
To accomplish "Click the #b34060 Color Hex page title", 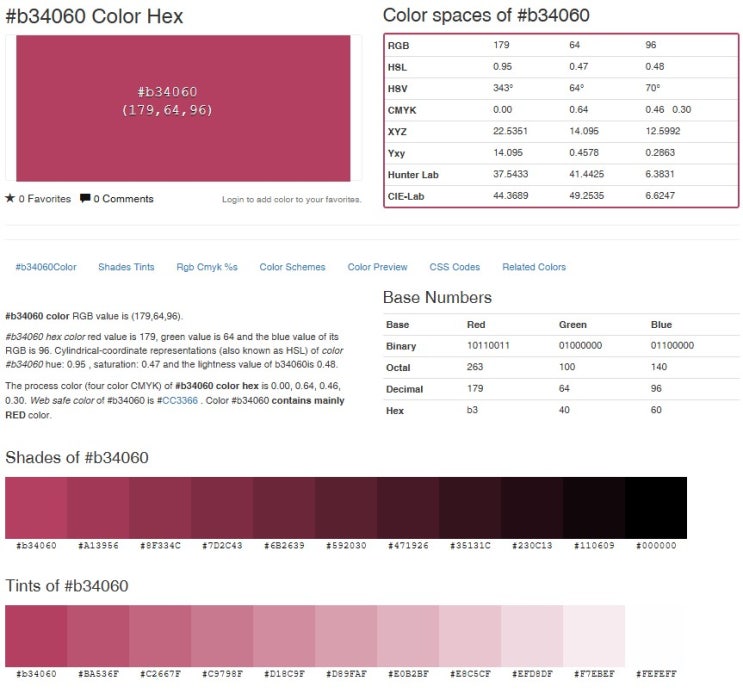I will [x=94, y=16].
